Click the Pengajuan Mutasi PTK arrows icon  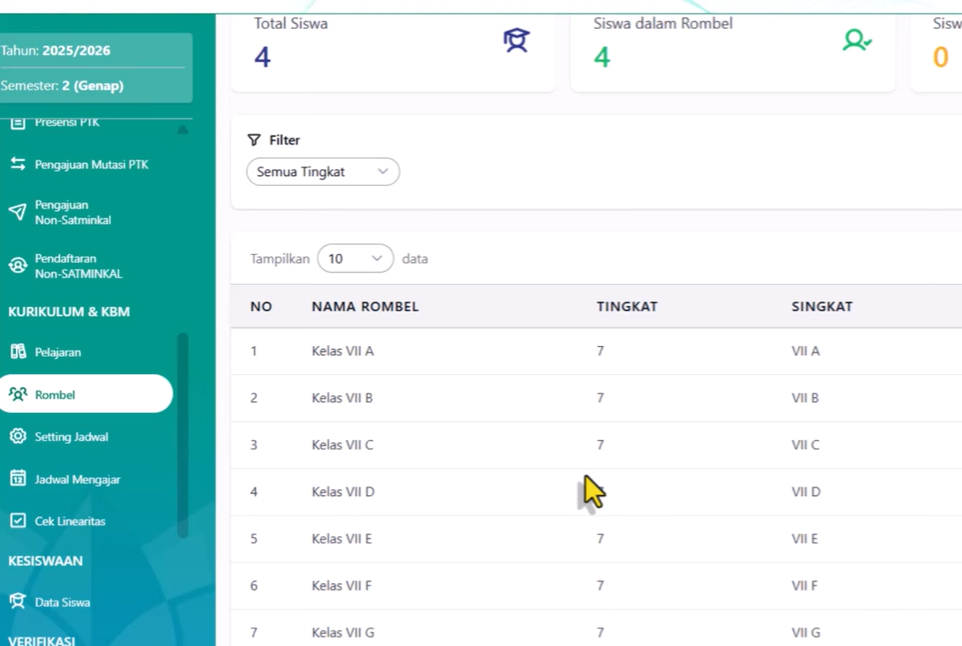pyautogui.click(x=18, y=164)
